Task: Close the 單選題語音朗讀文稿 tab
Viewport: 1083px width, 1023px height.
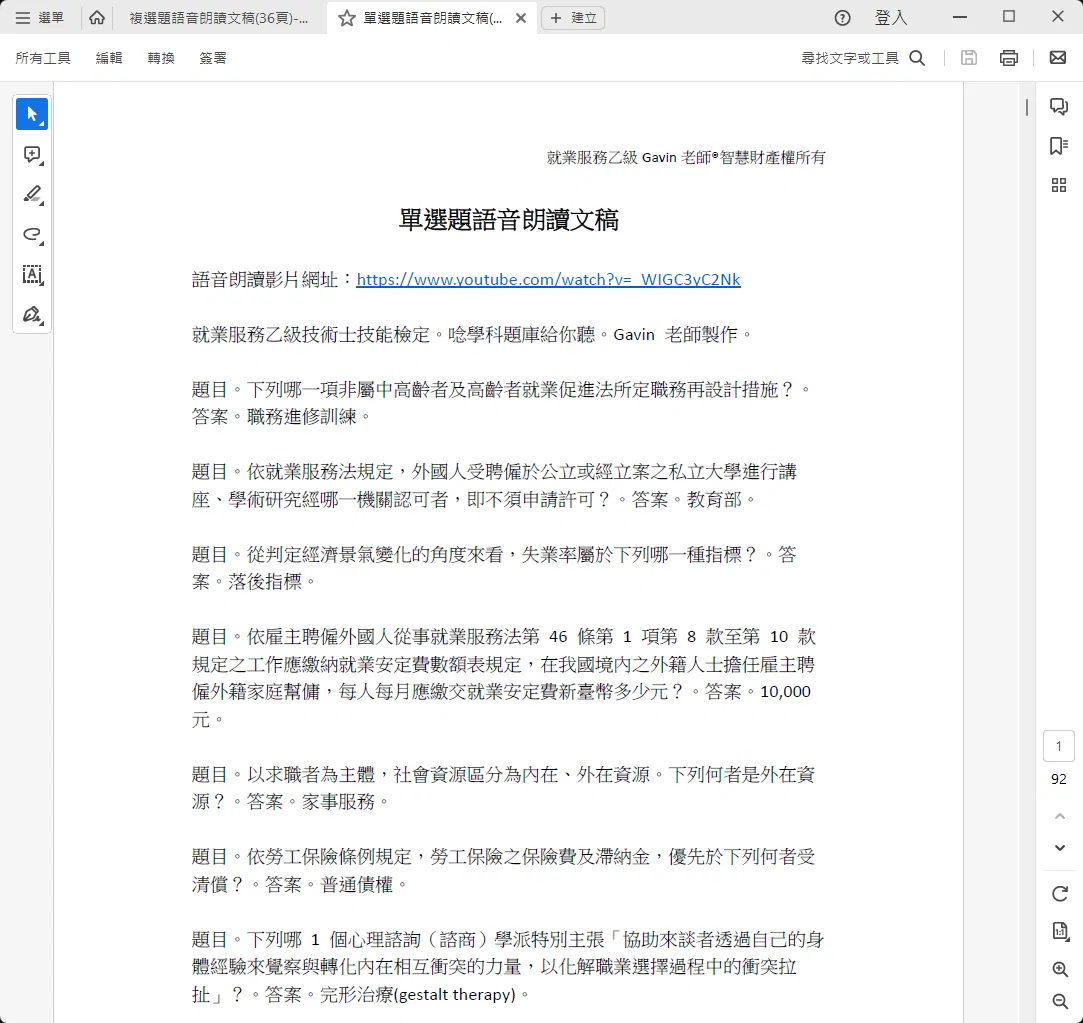Action: (521, 18)
